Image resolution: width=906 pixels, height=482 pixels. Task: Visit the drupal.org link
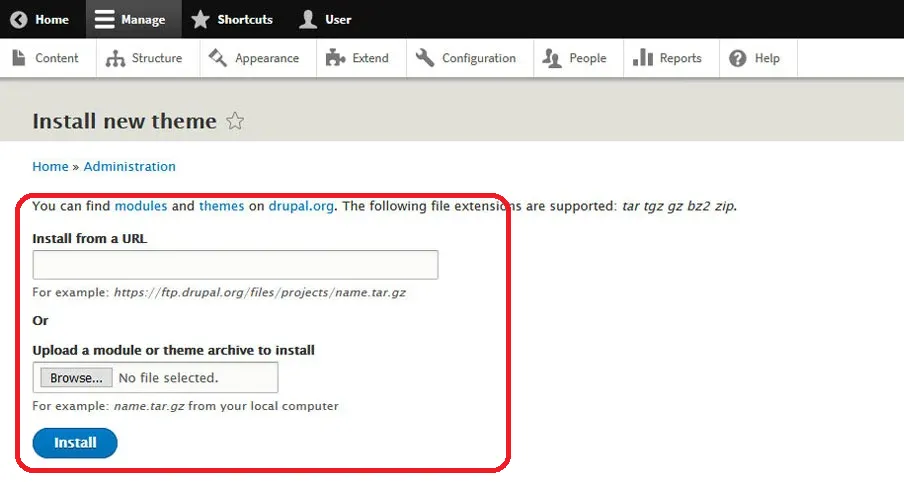[301, 206]
